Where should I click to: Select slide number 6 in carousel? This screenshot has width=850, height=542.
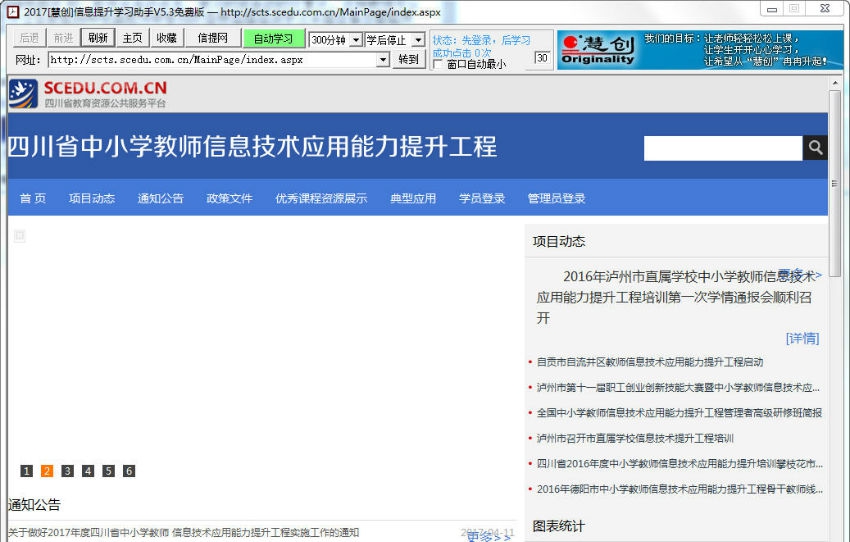point(129,471)
